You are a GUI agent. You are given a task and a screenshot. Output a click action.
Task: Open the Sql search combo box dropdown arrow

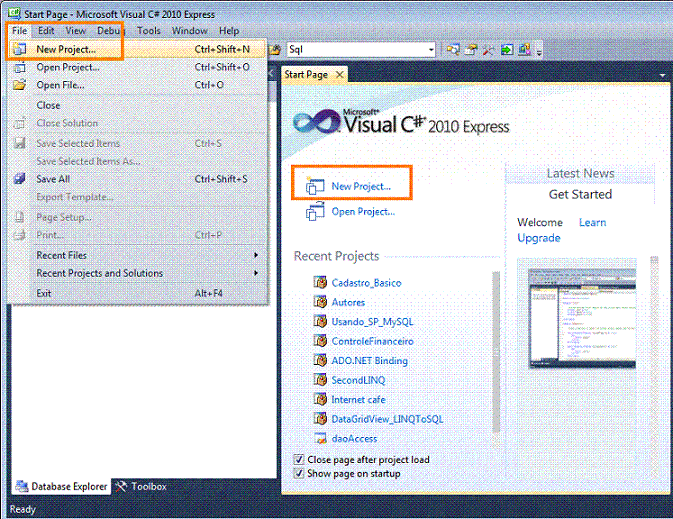pos(431,50)
